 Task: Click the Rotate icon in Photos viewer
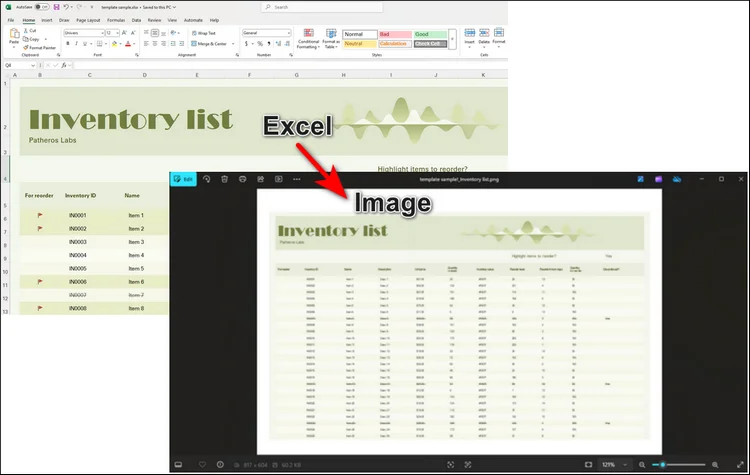pos(206,179)
